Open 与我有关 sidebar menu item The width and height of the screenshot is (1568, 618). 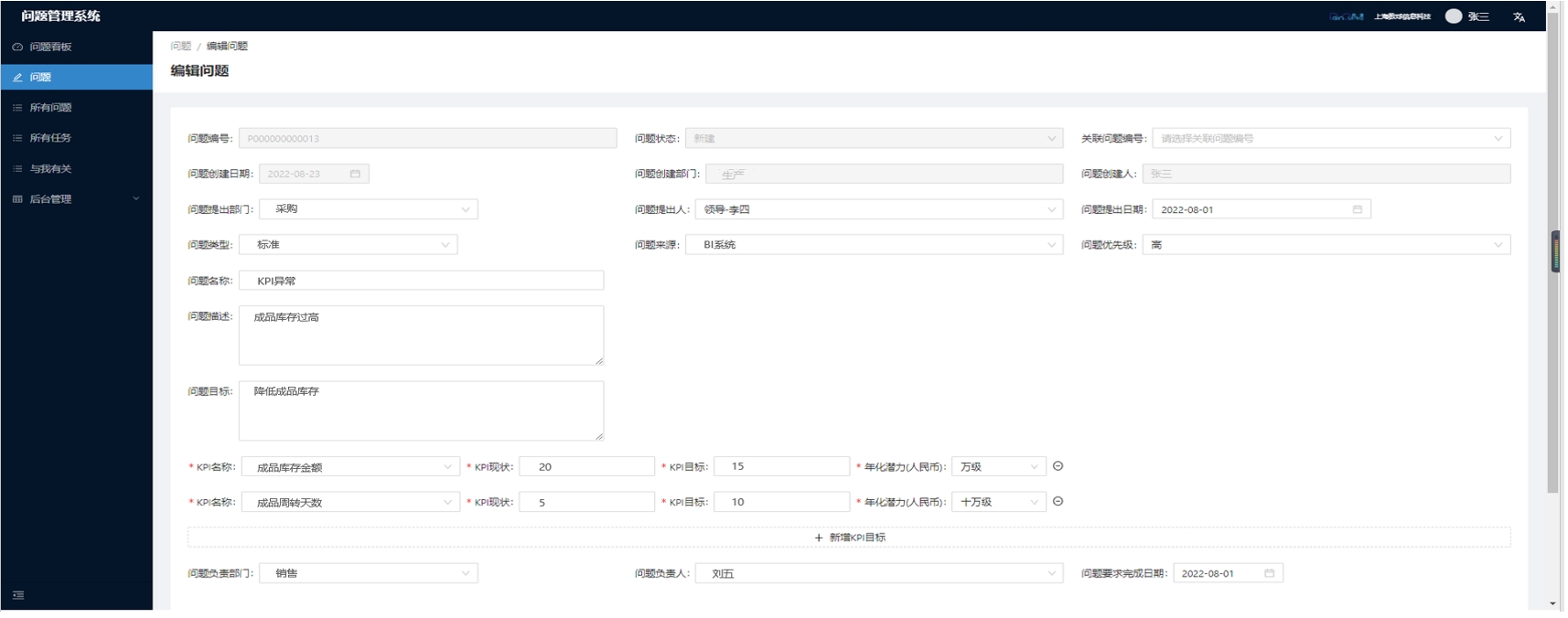50,169
